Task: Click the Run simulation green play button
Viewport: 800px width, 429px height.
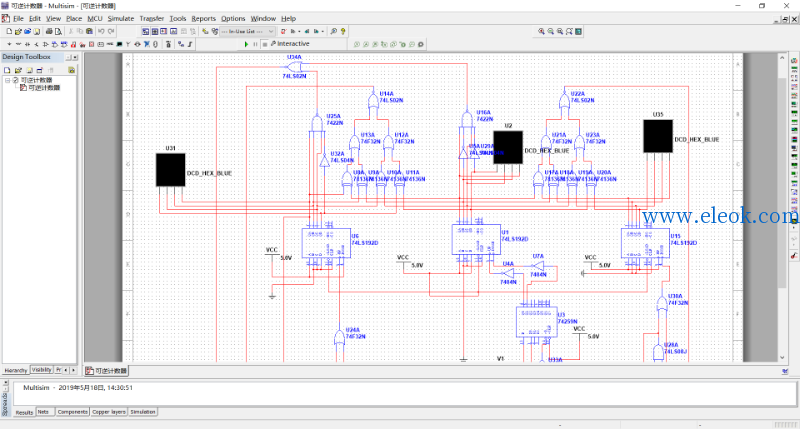Action: (246, 44)
